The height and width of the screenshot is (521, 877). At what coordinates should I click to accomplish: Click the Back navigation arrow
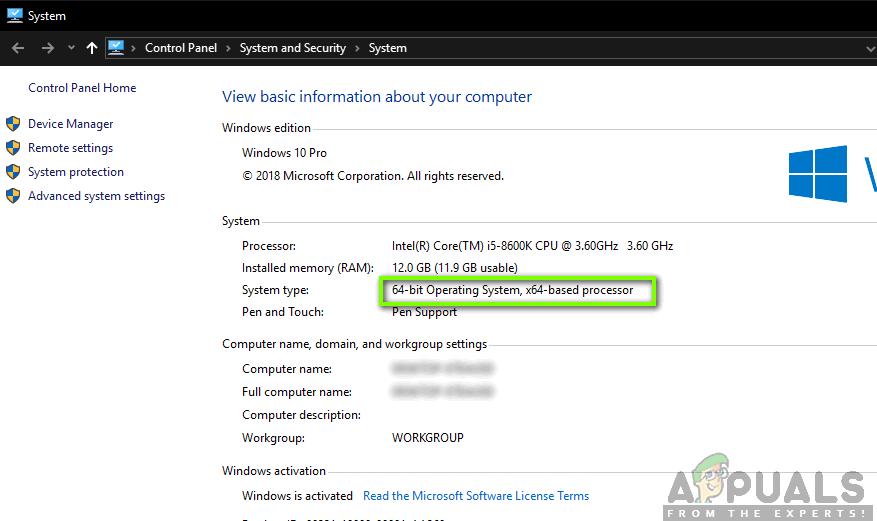(x=18, y=48)
